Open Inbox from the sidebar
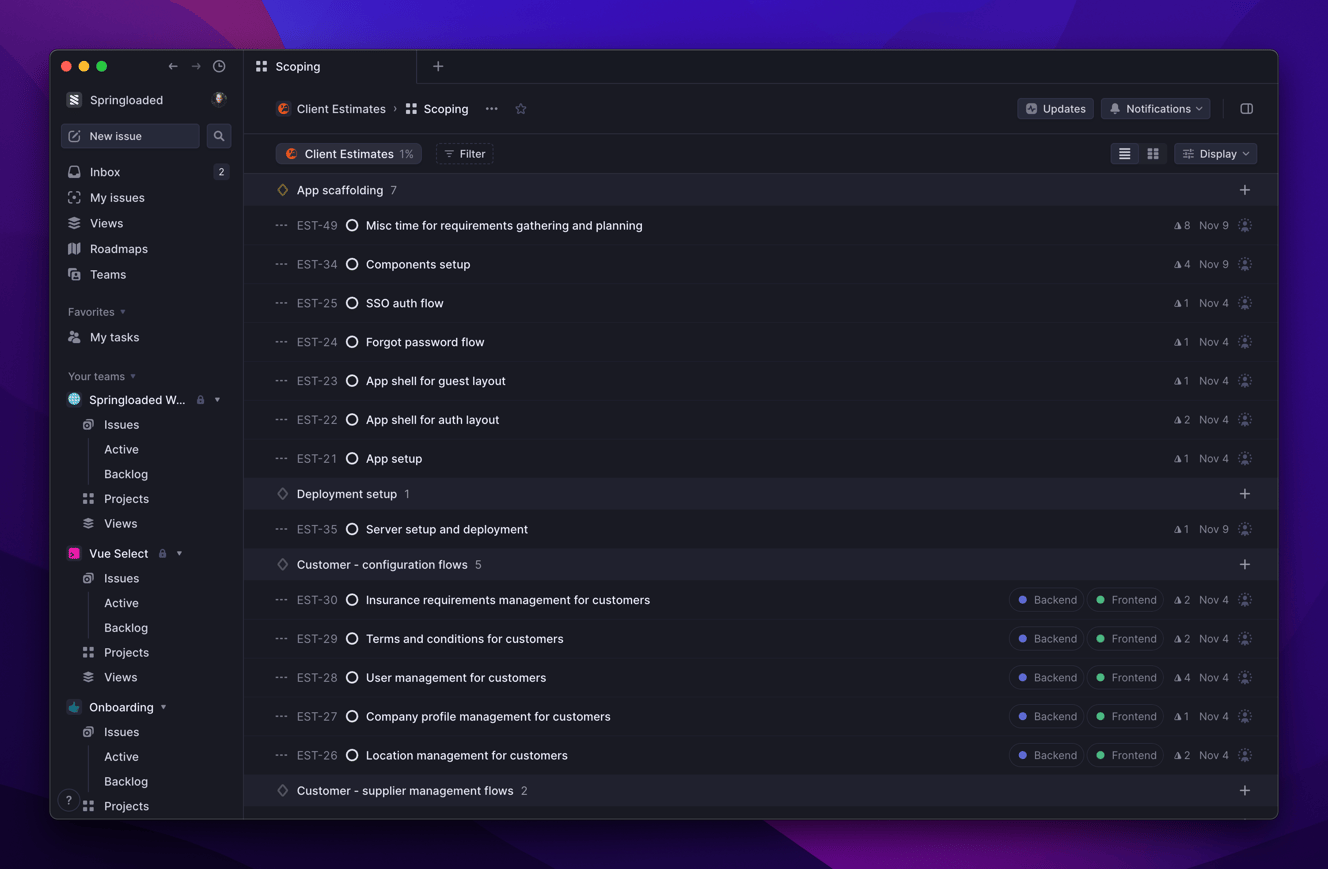The image size is (1328, 869). point(105,172)
